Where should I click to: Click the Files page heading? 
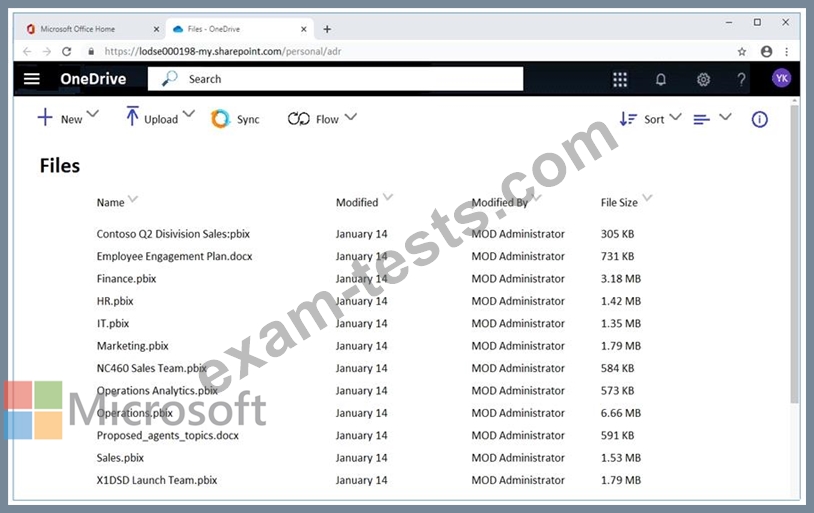60,166
